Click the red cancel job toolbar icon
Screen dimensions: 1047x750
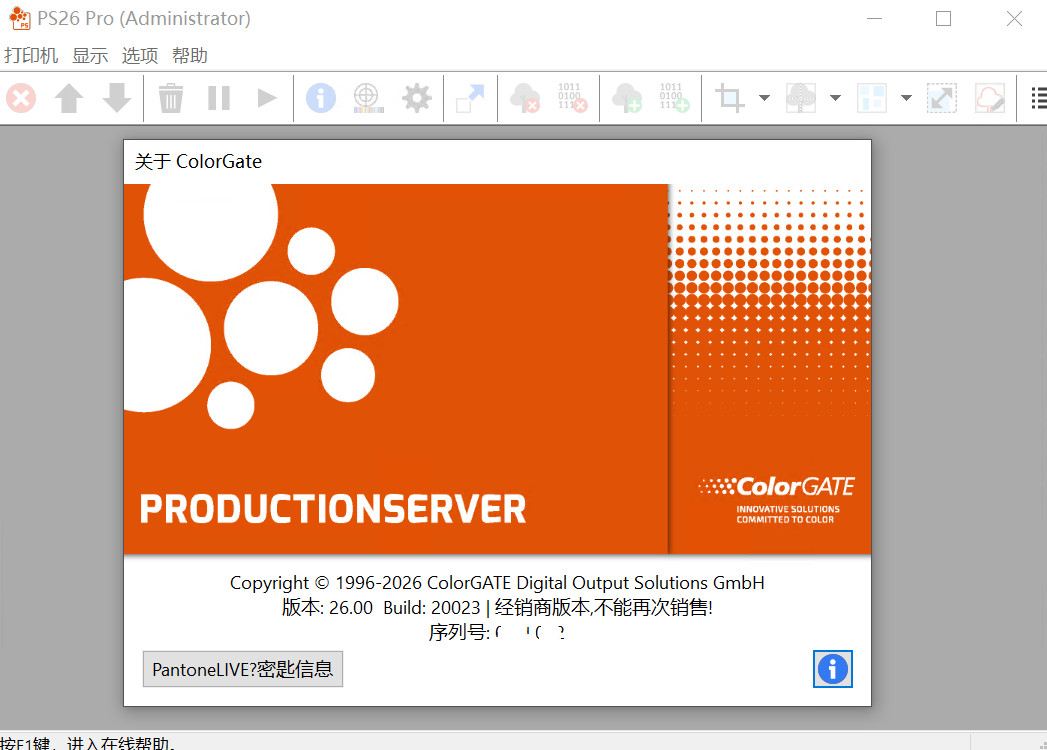[x=21, y=98]
